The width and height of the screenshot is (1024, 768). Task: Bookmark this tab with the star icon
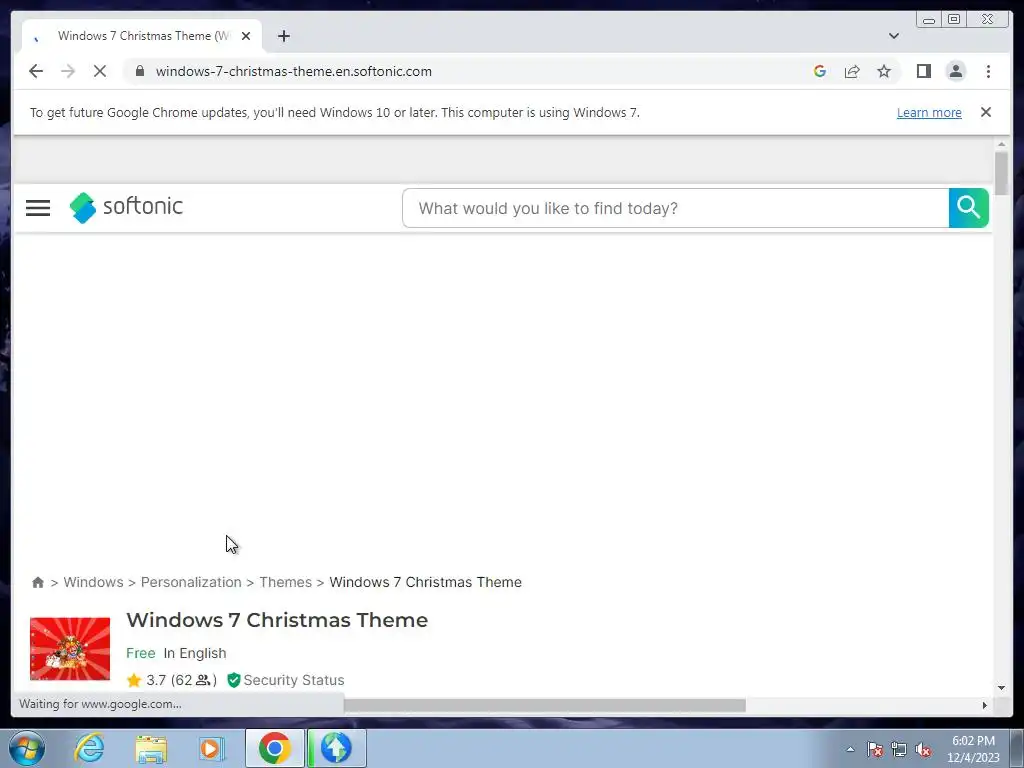[x=884, y=71]
